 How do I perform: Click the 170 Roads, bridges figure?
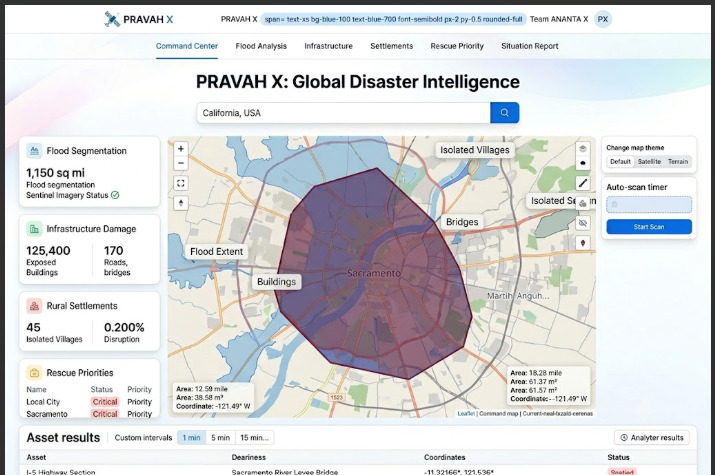(x=114, y=251)
